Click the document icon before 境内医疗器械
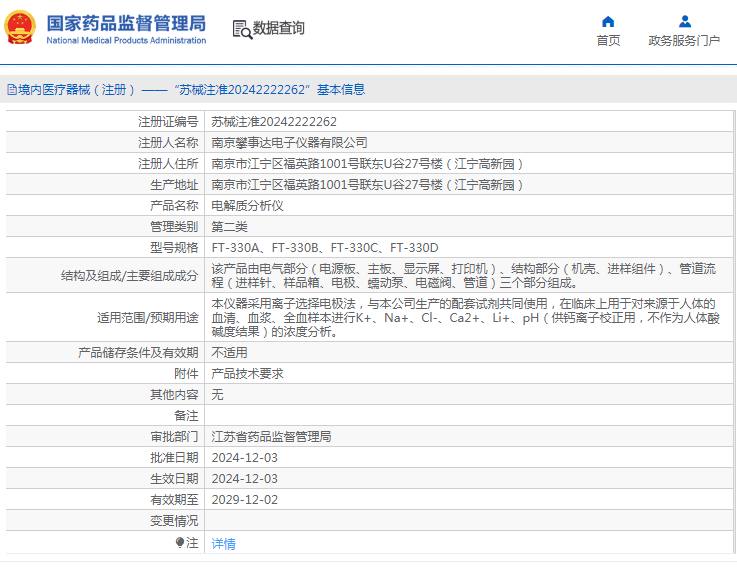 pyautogui.click(x=12, y=89)
